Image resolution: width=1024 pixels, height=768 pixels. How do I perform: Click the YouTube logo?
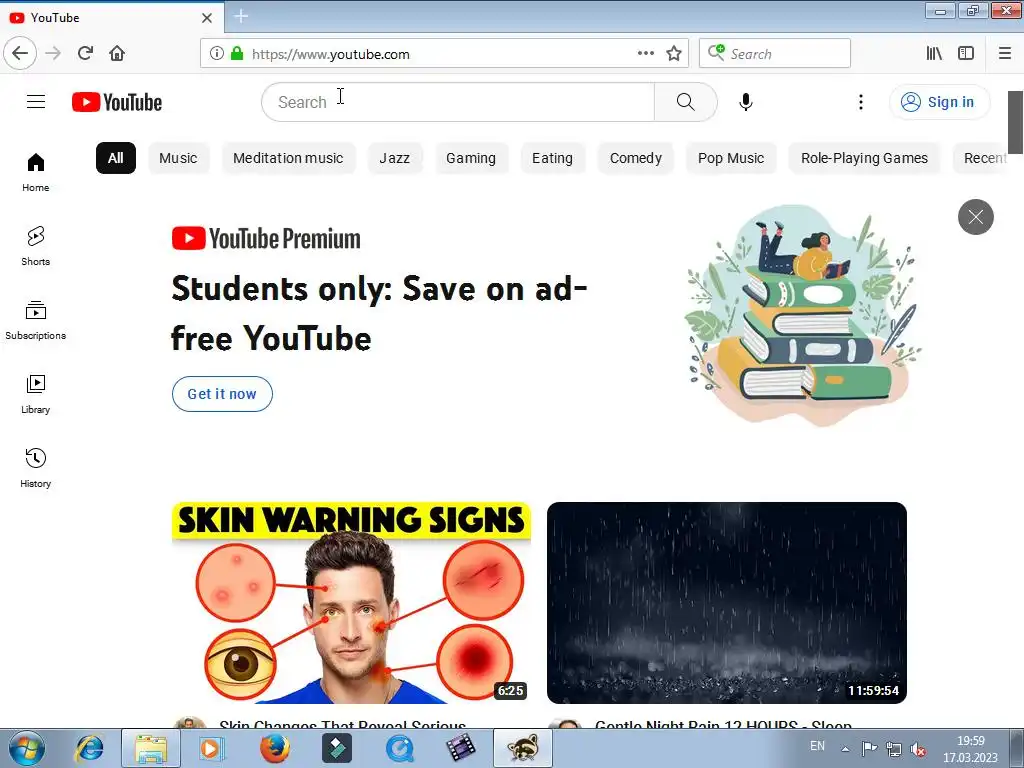click(117, 102)
